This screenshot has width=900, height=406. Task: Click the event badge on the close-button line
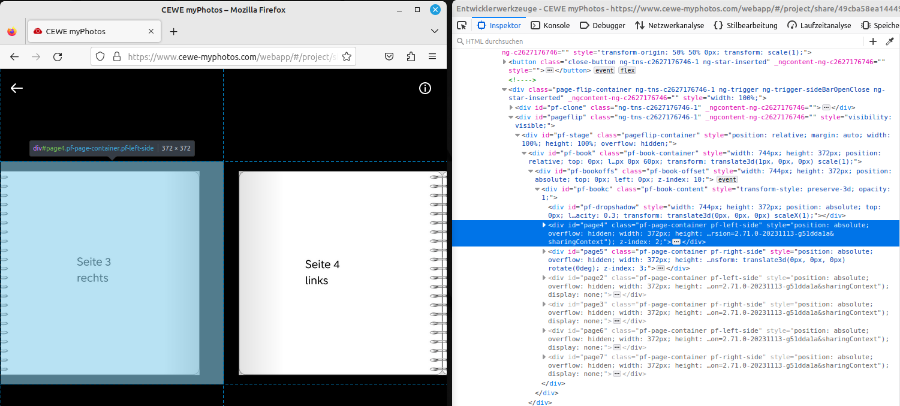(x=603, y=71)
